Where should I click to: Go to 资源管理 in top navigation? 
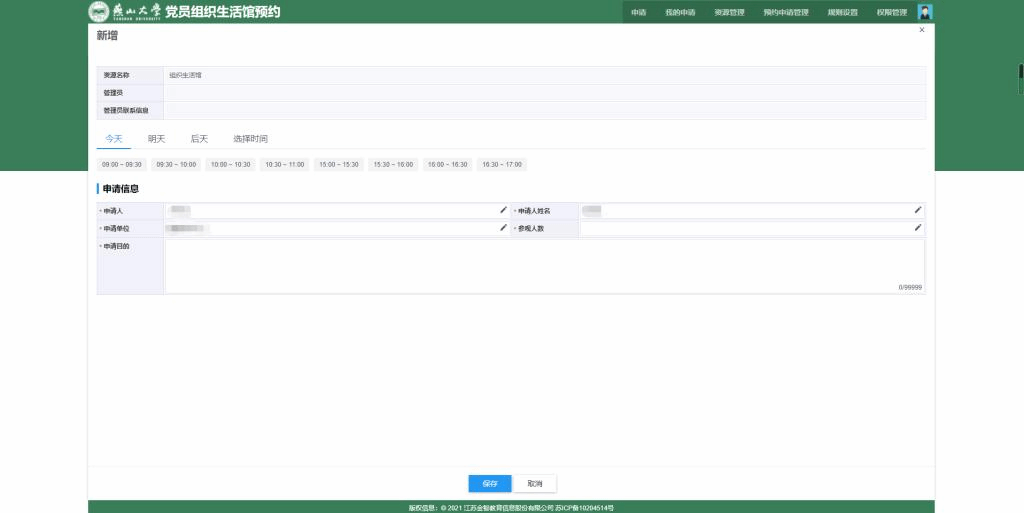[729, 13]
